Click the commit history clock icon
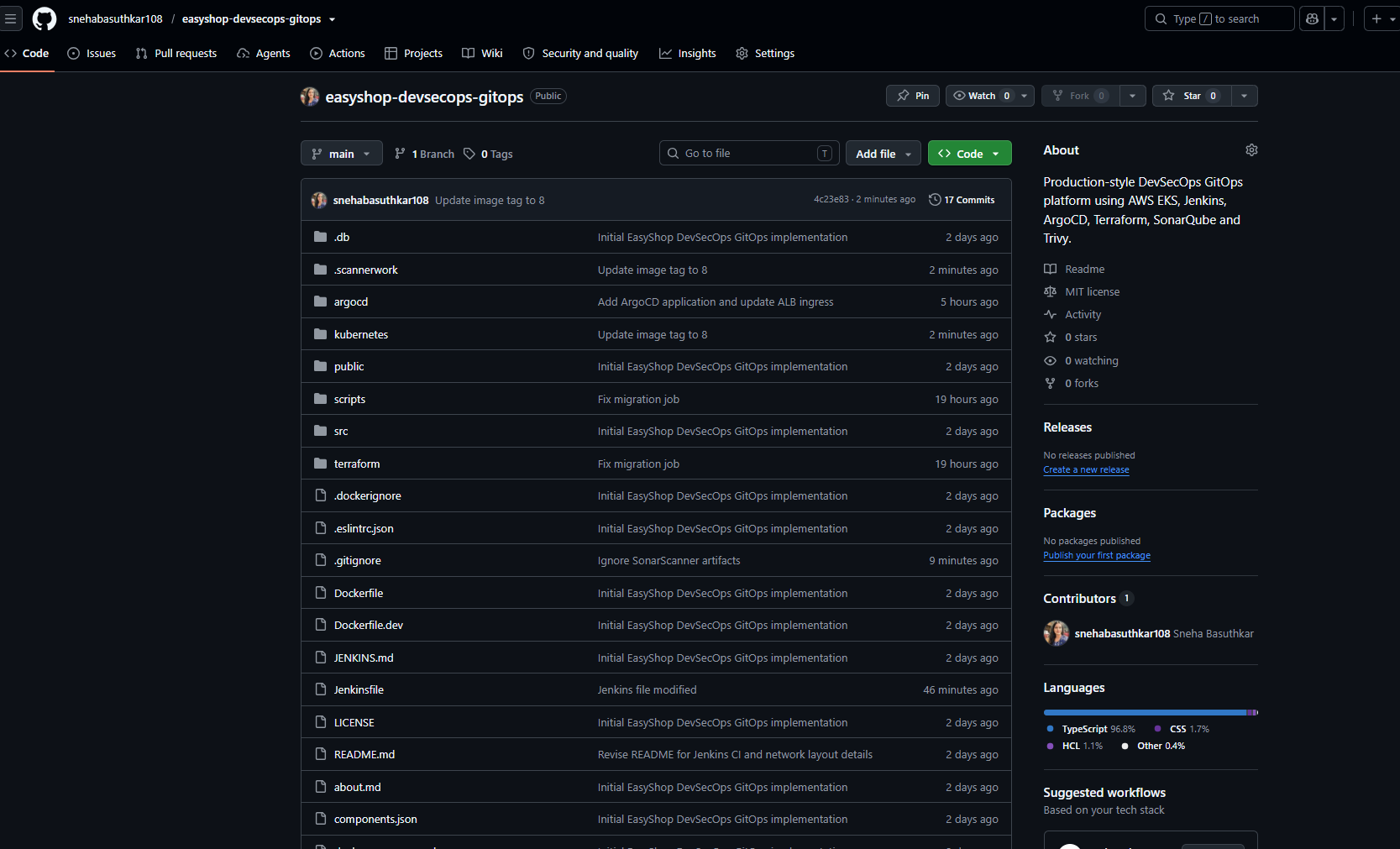The width and height of the screenshot is (1400, 849). [x=935, y=200]
